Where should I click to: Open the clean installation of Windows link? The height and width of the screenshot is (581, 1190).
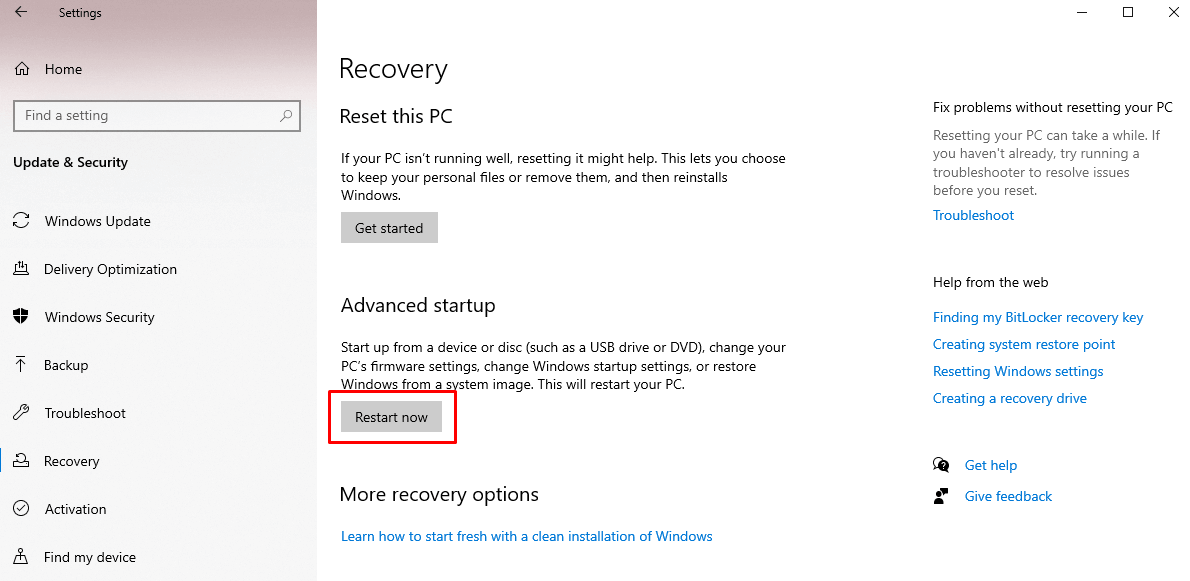click(x=526, y=536)
